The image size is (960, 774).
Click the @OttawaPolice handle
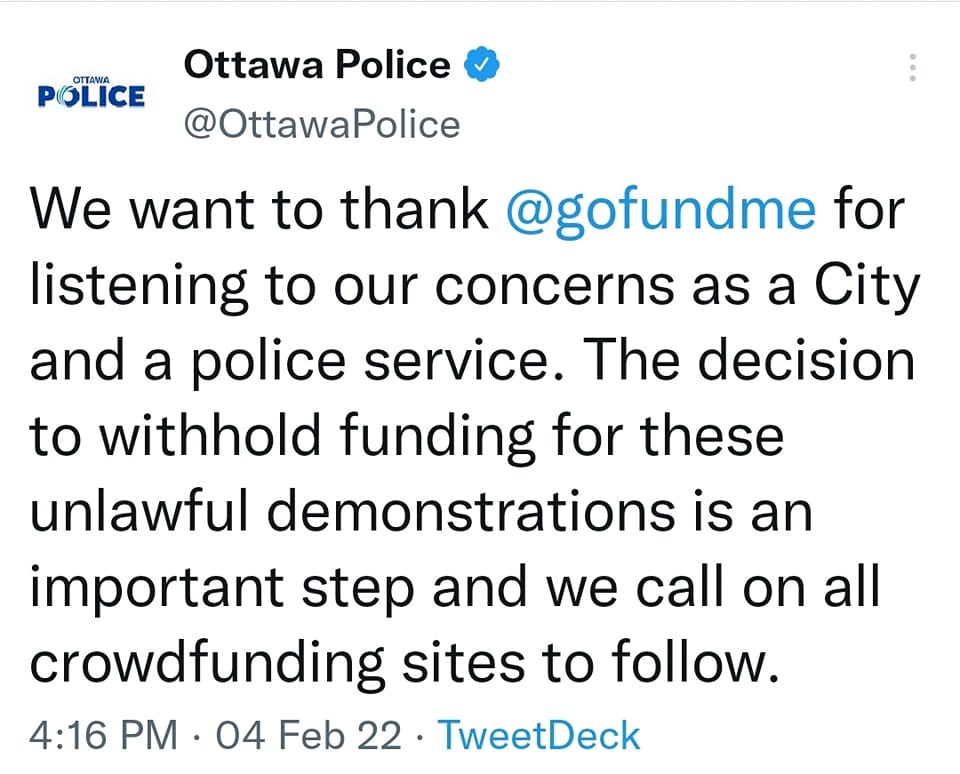tap(322, 124)
